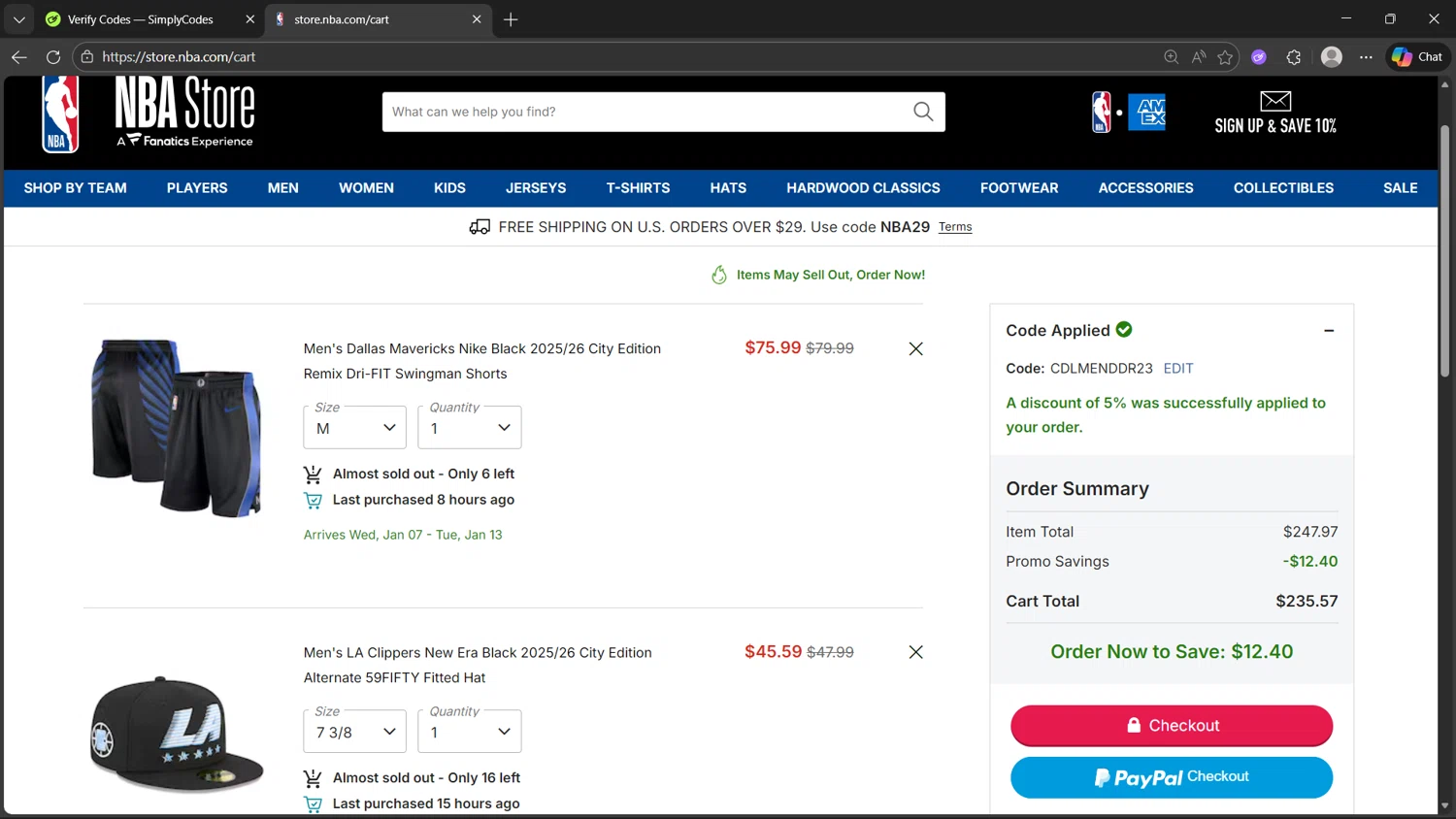Screen dimensions: 1456x819
Task: Click the NBA American Express partner logo
Action: pos(1128,113)
